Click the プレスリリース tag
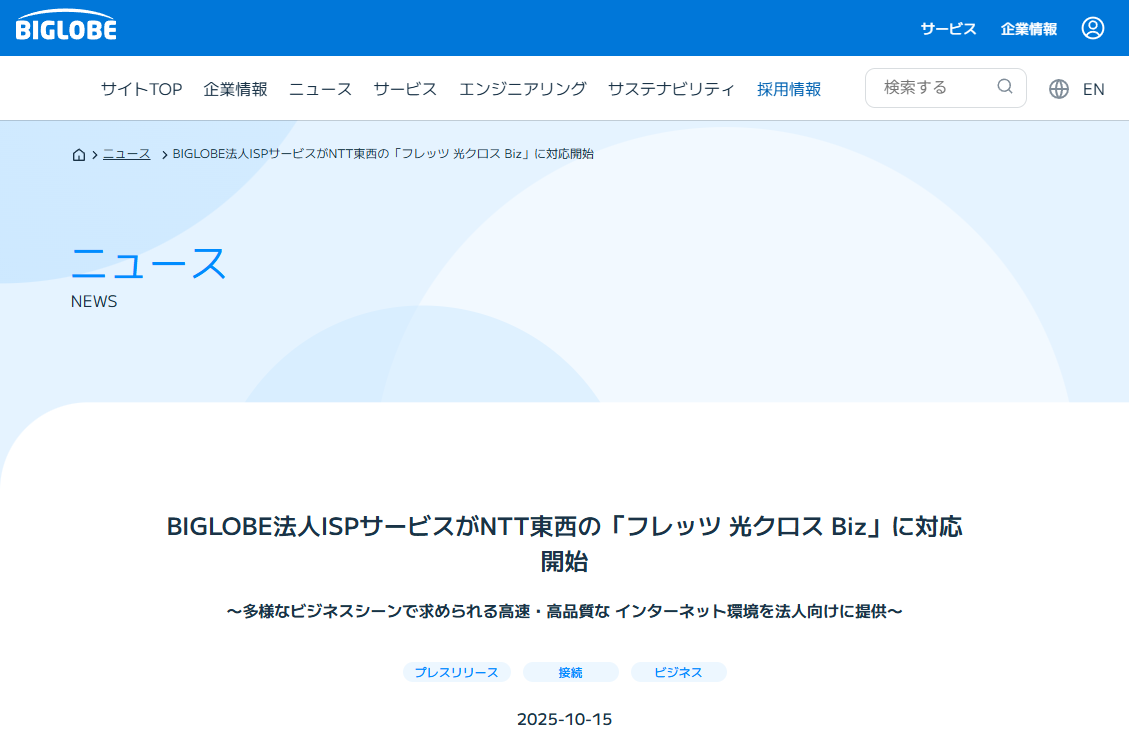This screenshot has height=753, width=1129. click(456, 672)
